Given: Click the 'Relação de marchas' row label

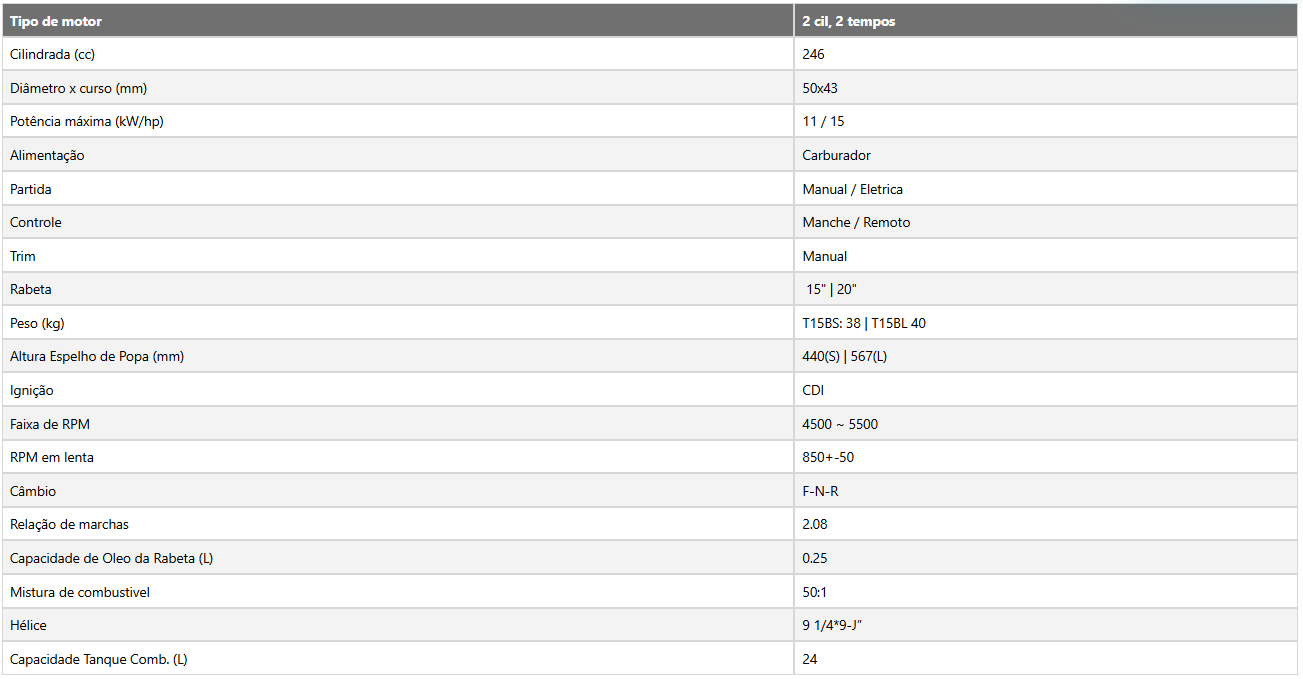Looking at the screenshot, I should [69, 524].
